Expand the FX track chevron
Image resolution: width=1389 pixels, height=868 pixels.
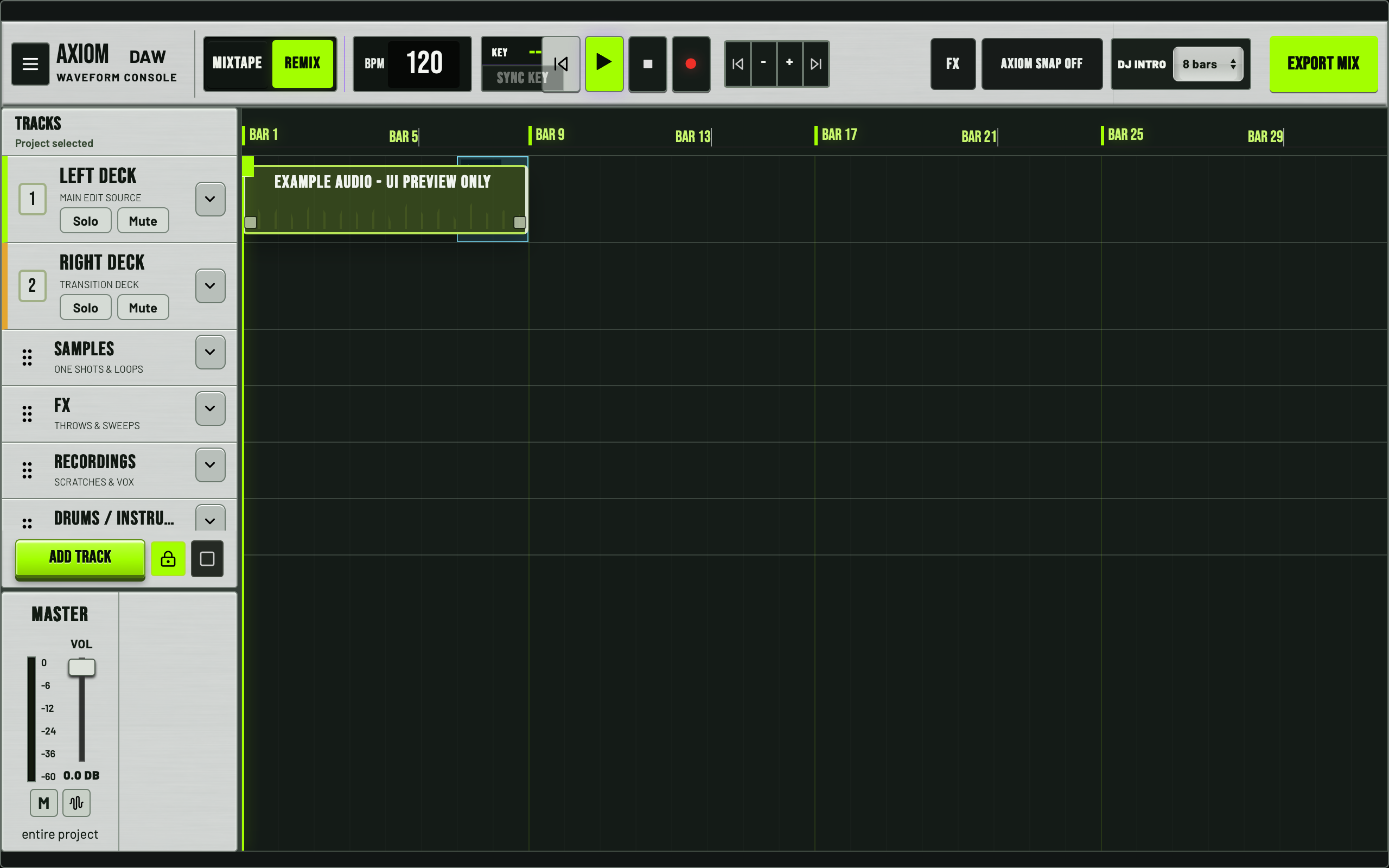210,409
